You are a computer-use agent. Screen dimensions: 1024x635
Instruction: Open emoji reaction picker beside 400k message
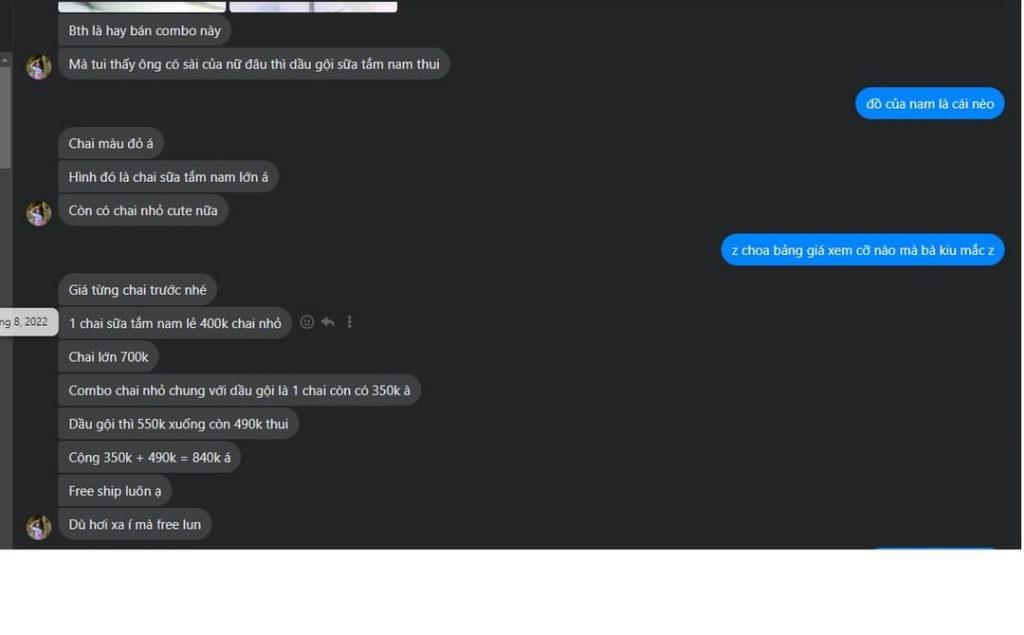(x=307, y=322)
